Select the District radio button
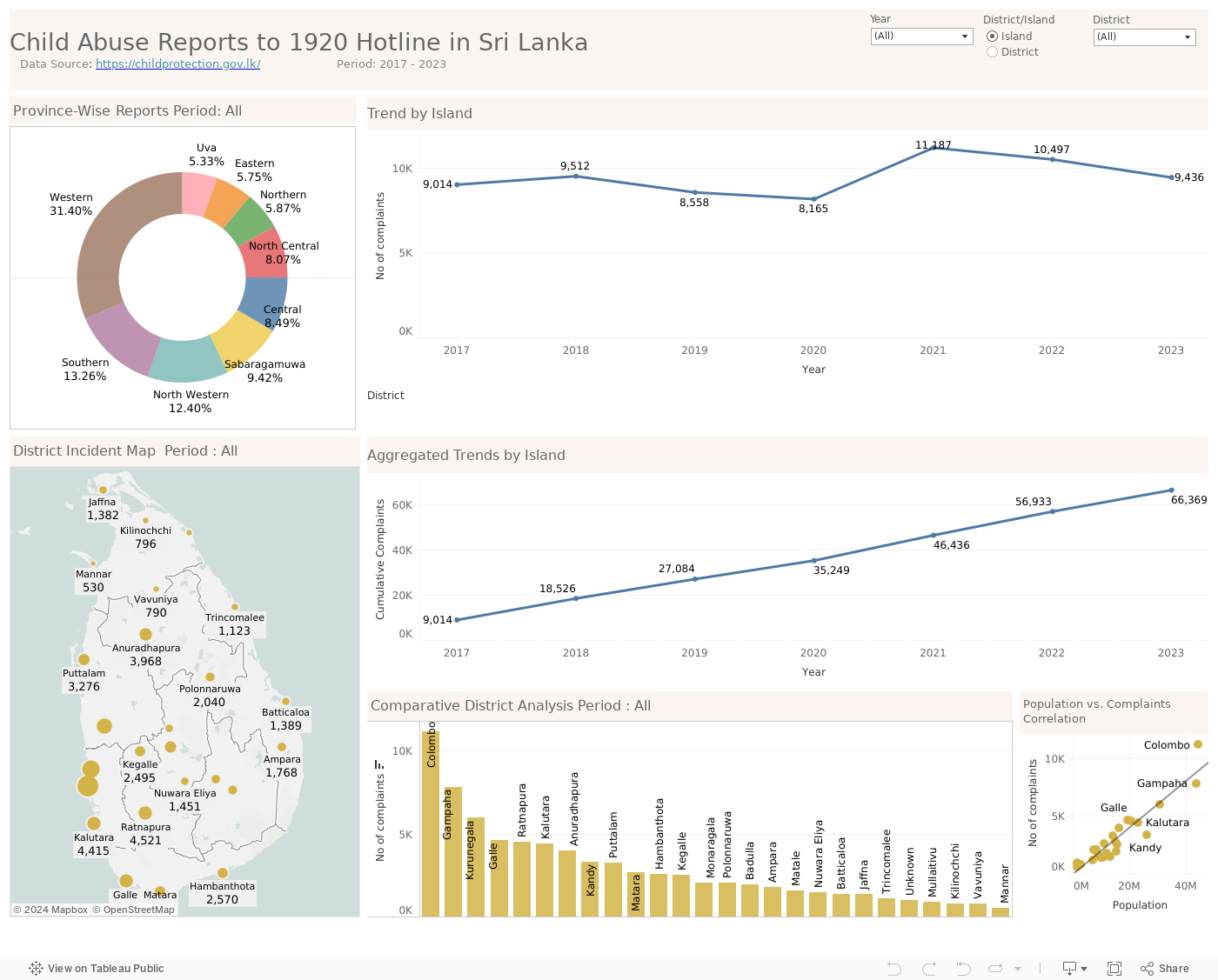The width and height of the screenshot is (1218, 980). click(x=992, y=52)
